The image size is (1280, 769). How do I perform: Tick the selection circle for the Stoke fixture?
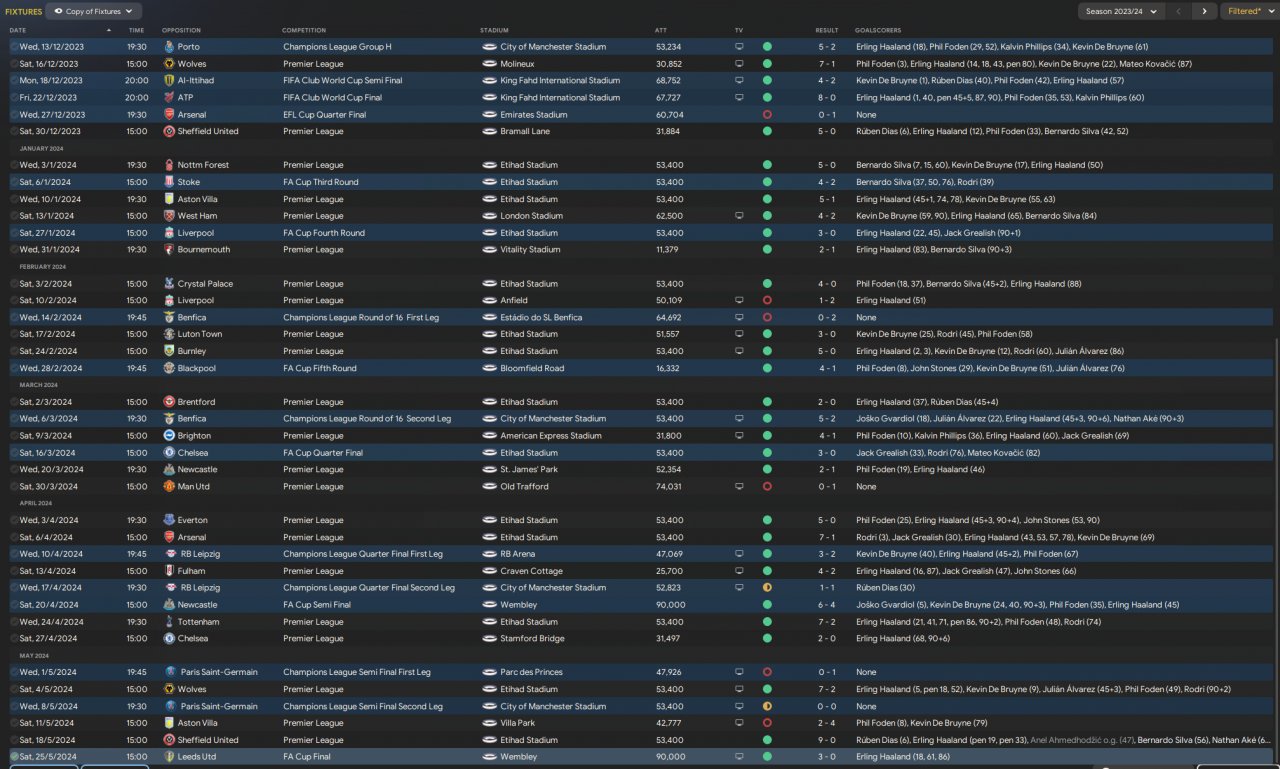pos(14,182)
